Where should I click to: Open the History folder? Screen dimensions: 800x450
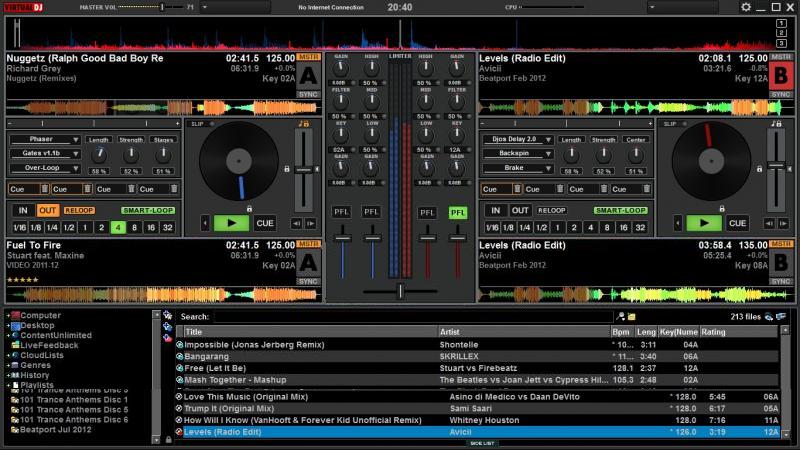35,375
